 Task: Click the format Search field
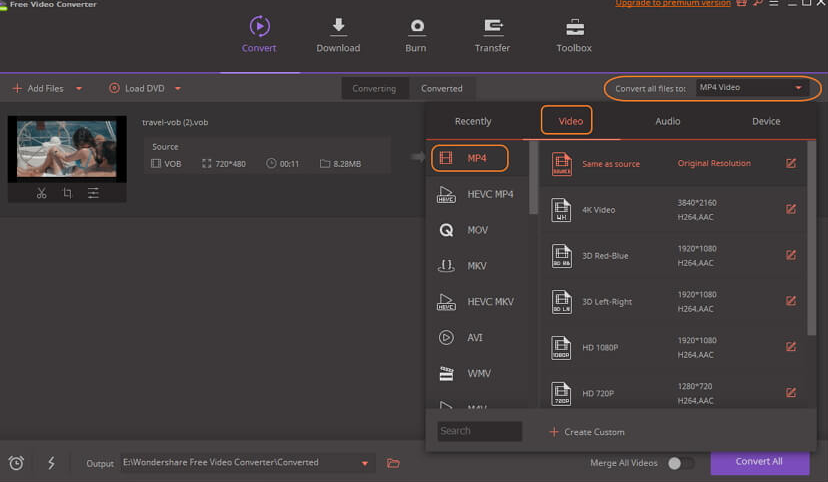coord(479,431)
